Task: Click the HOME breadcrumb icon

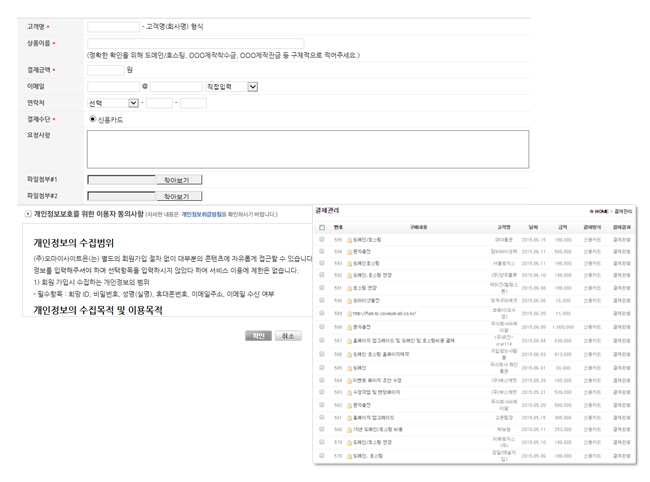Action: 592,212
